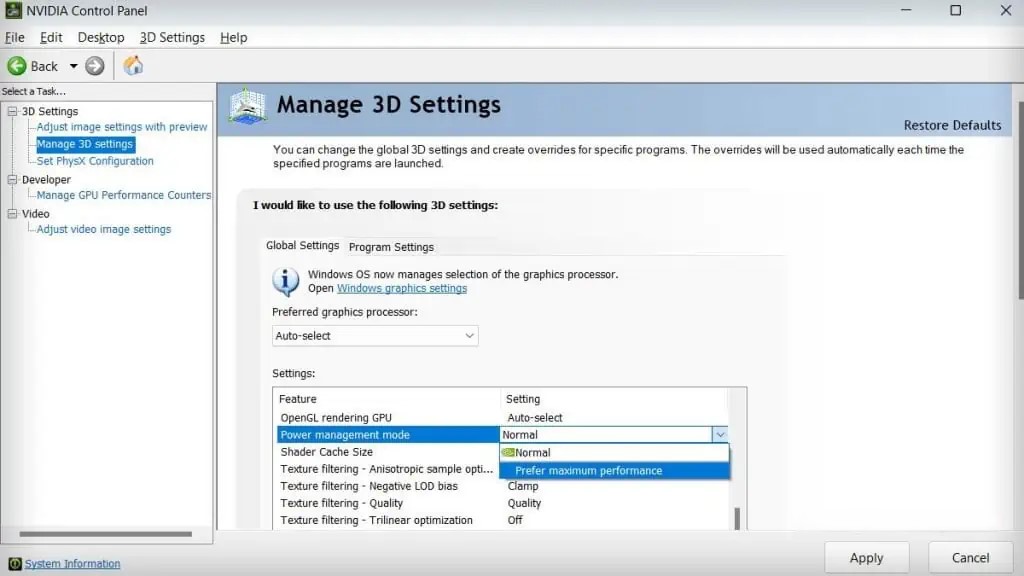This screenshot has width=1024, height=576.
Task: Click Restore Defaults
Action: [x=952, y=125]
